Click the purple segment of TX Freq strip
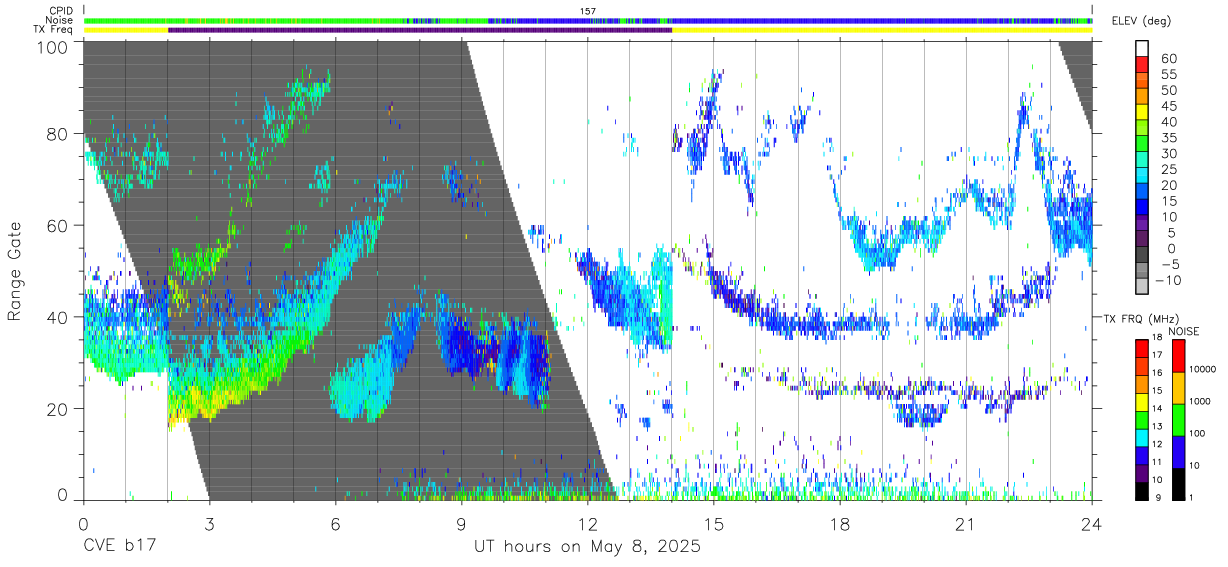Screen dimensions: 1228x567 point(420,29)
